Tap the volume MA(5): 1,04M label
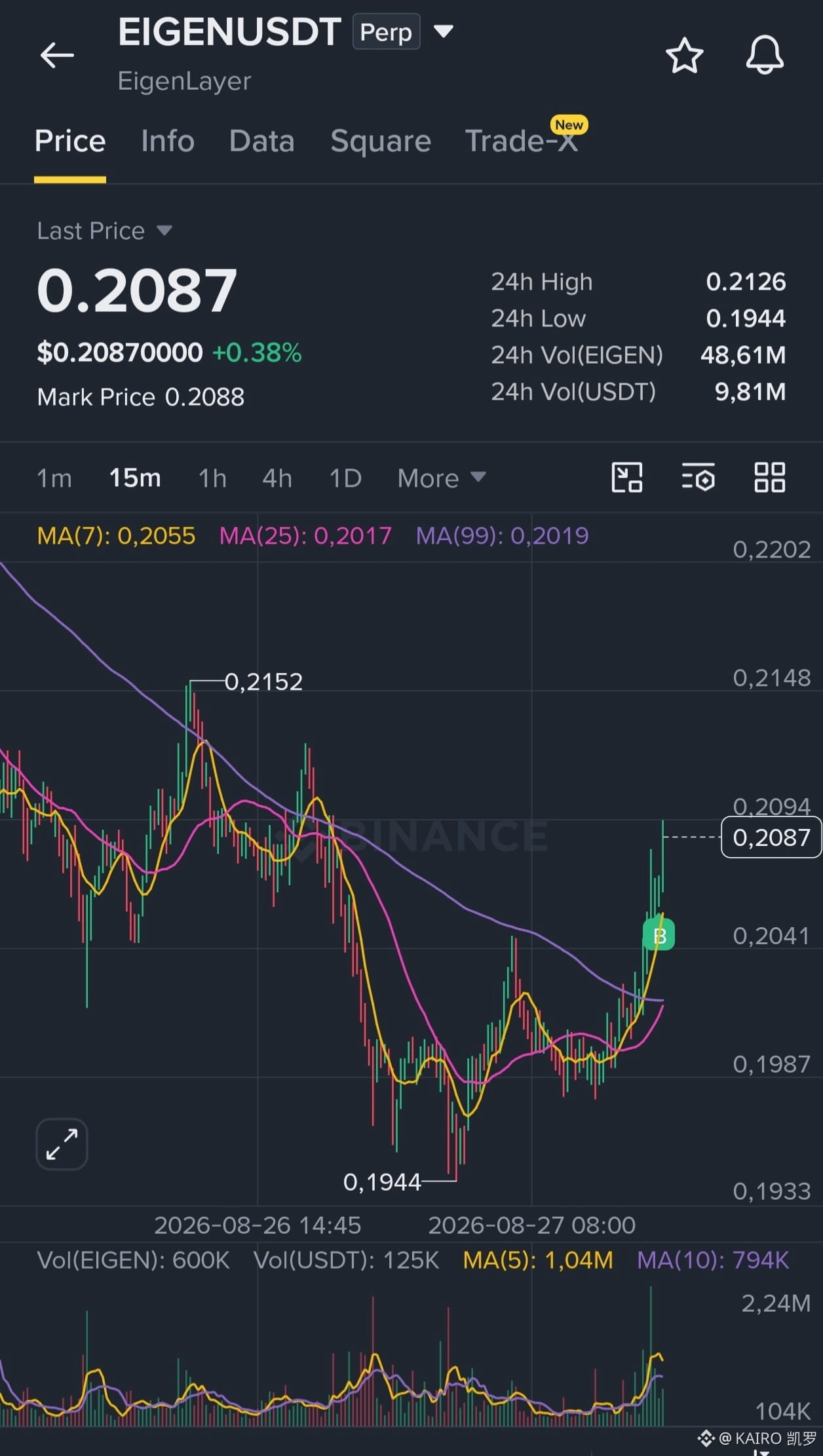 pos(538,1260)
